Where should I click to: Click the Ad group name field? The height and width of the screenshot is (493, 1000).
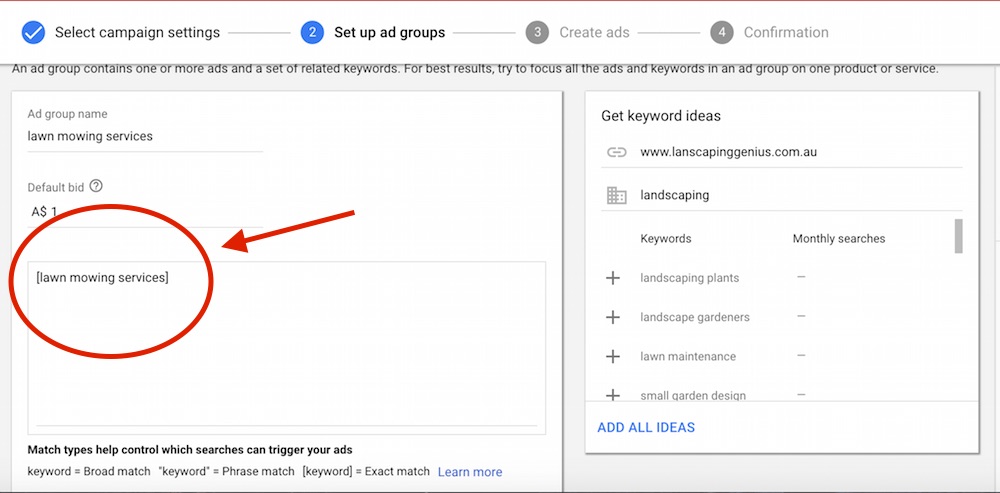click(145, 136)
